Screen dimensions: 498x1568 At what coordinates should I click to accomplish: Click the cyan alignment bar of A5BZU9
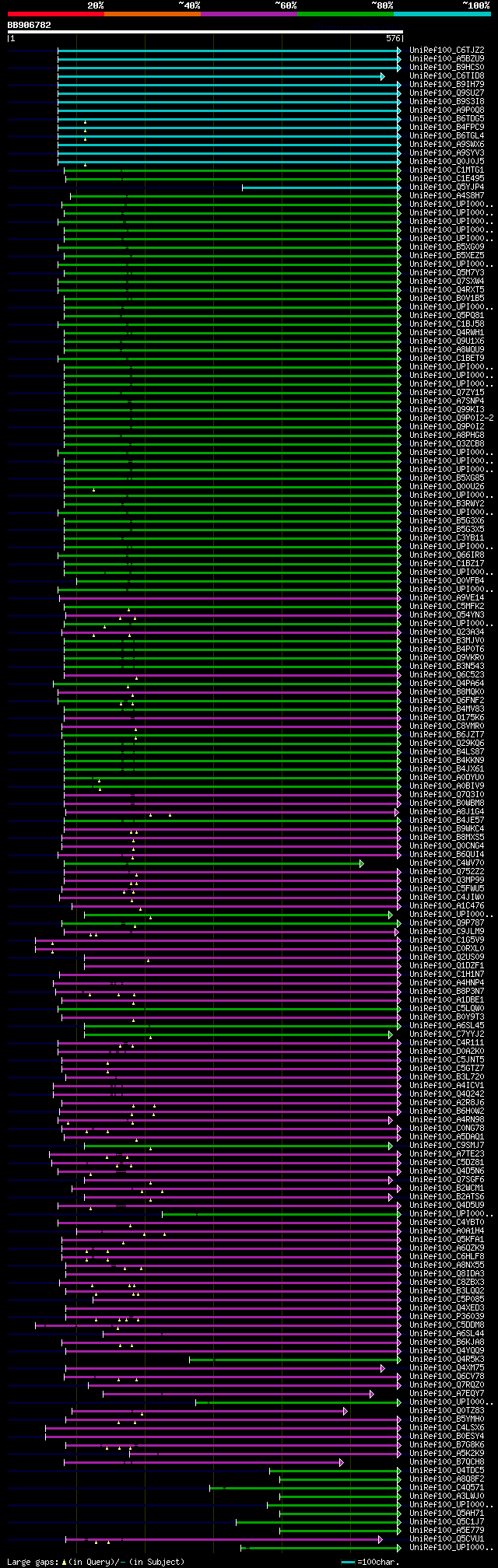(228, 59)
